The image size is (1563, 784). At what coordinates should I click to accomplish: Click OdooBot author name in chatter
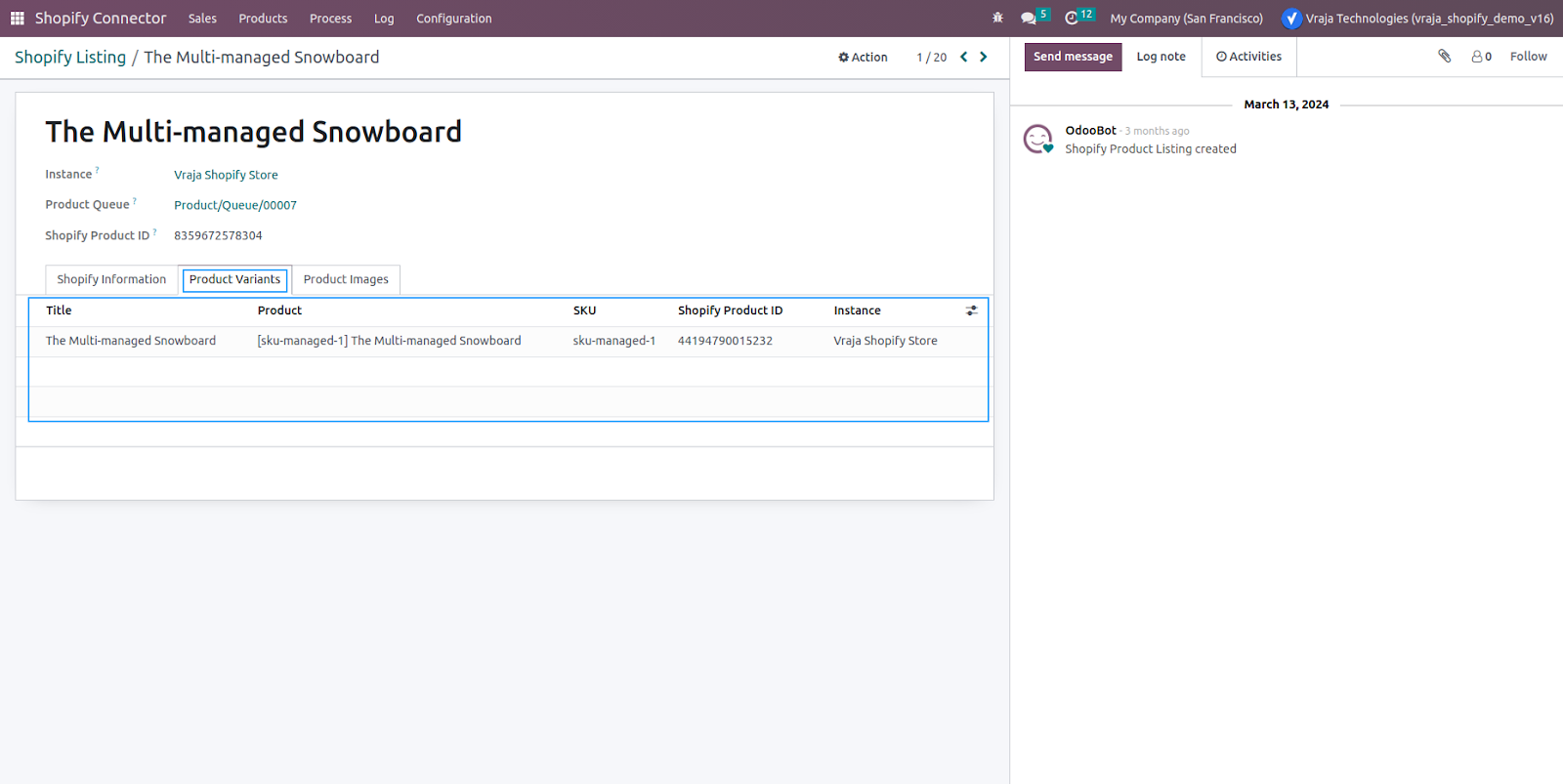[x=1090, y=131]
